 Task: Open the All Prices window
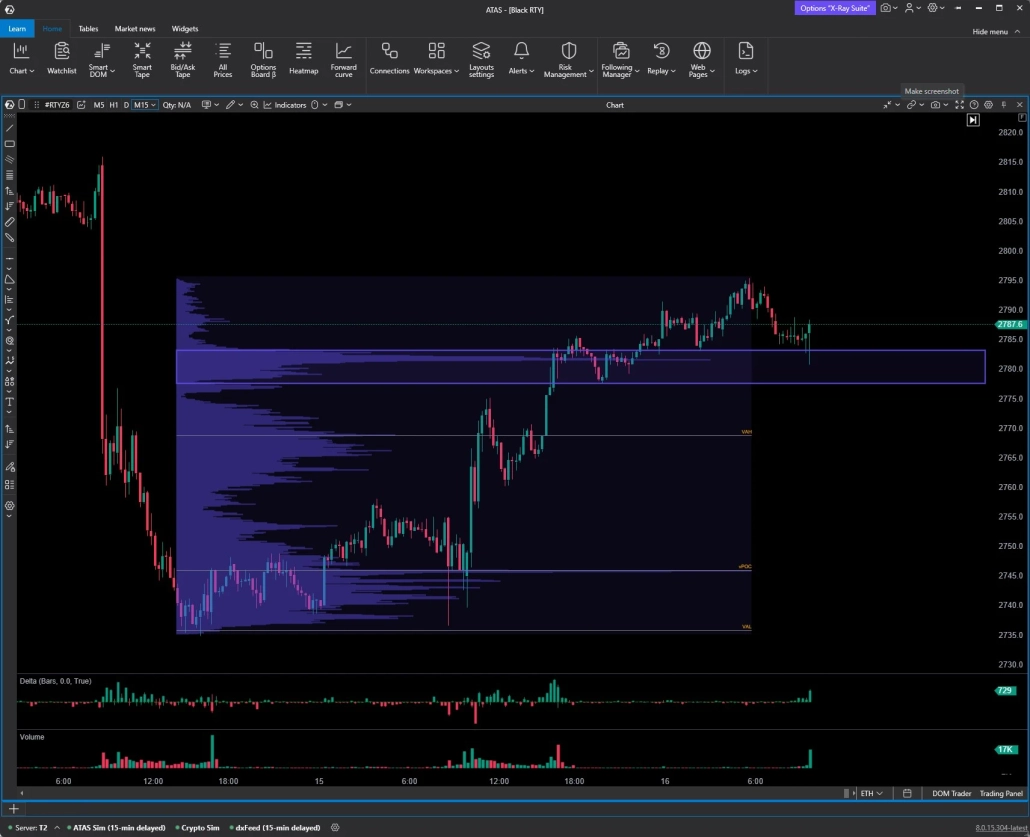tap(223, 59)
